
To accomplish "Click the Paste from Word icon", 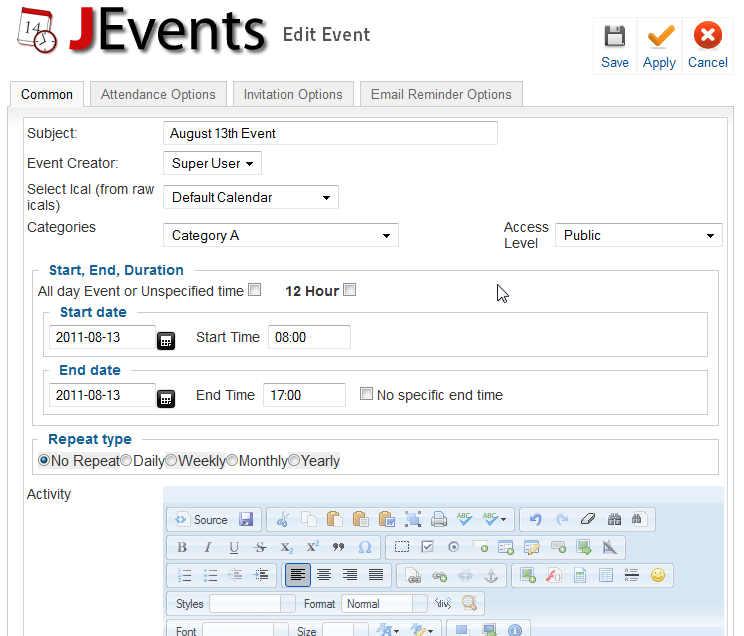I will (387, 519).
